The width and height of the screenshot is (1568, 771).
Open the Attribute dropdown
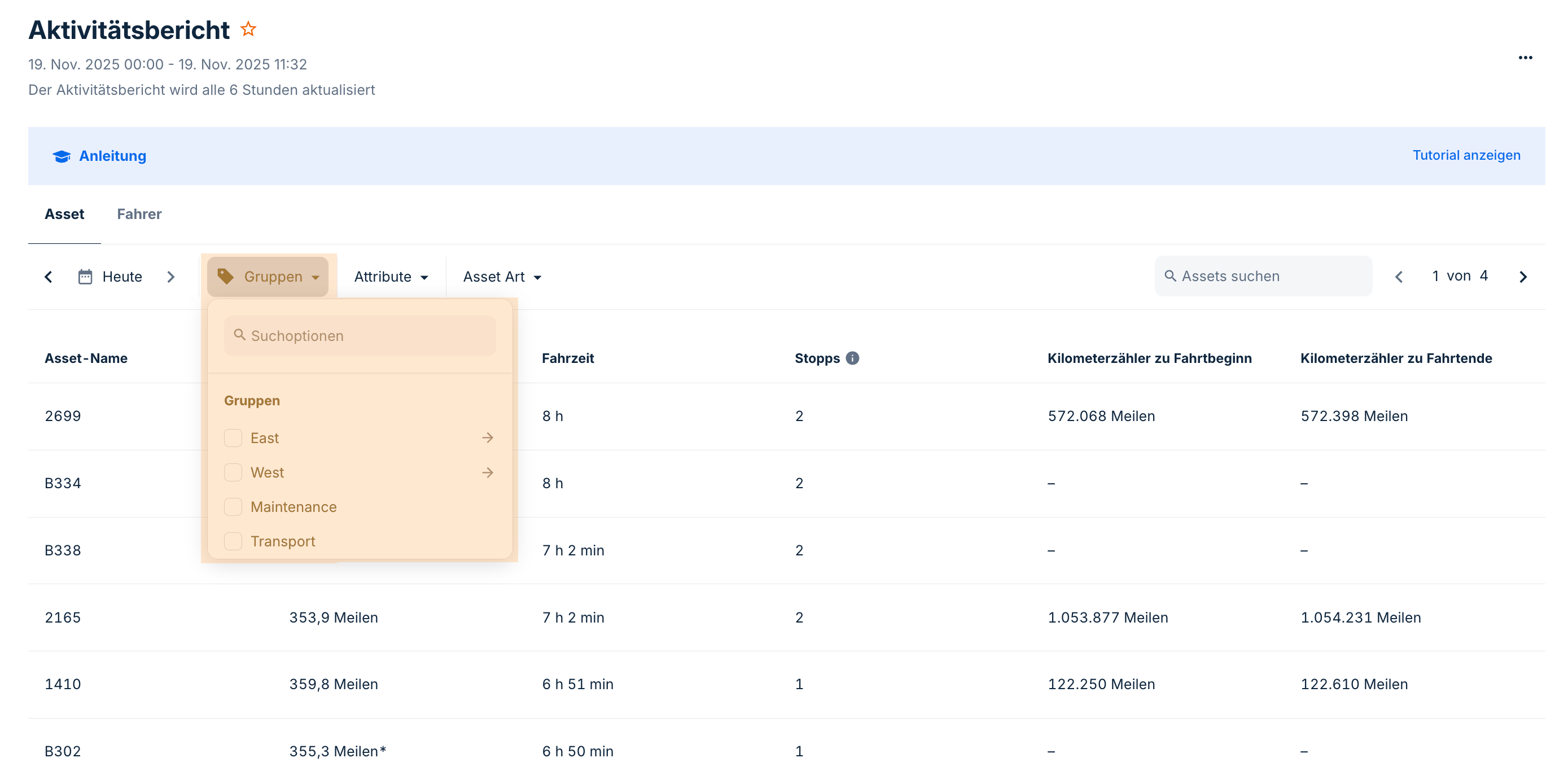pyautogui.click(x=391, y=277)
